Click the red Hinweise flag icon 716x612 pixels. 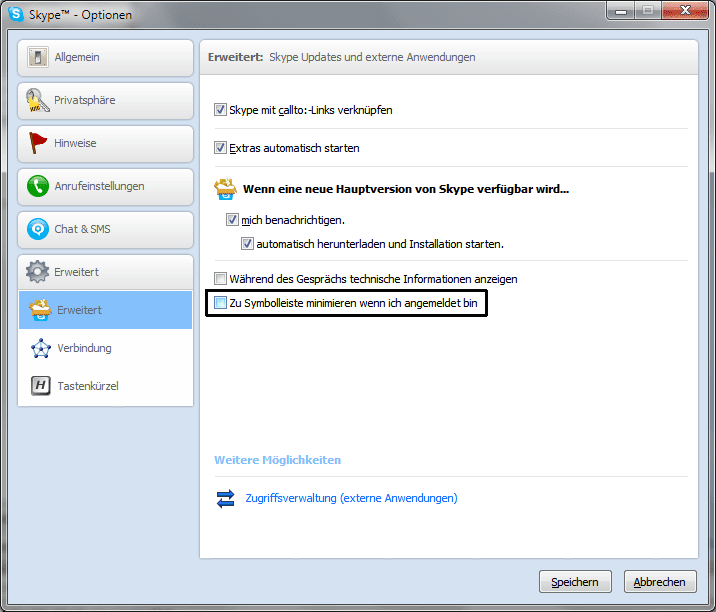click(x=37, y=143)
